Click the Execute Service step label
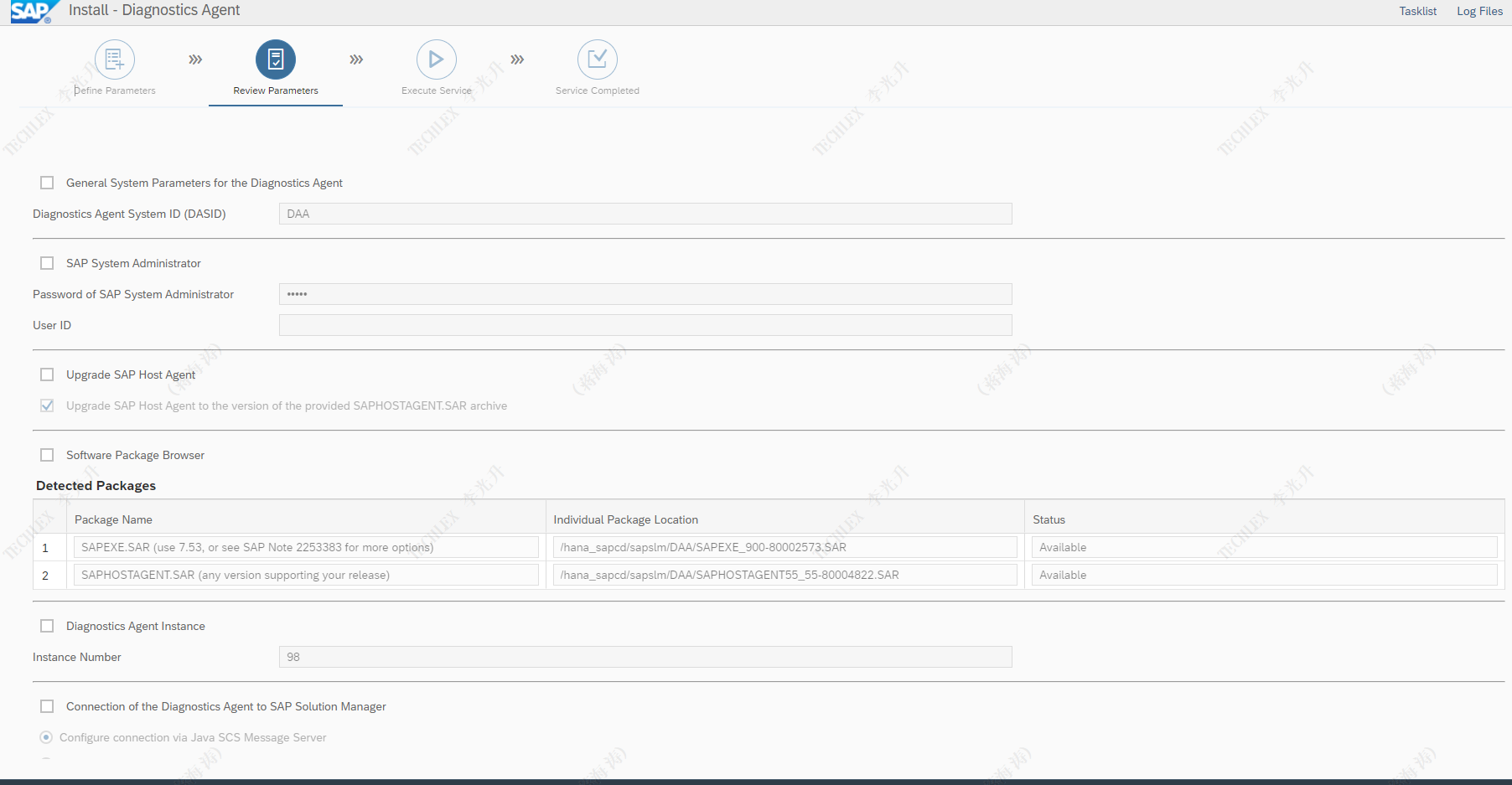This screenshot has height=785, width=1512. pos(437,90)
